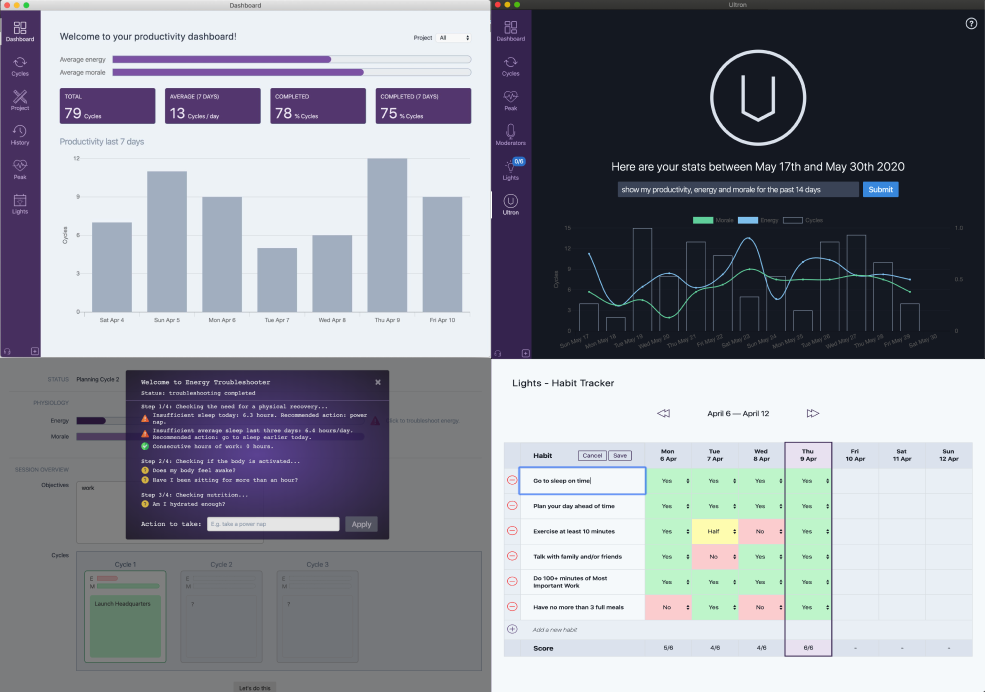Viewport: 985px width, 692px height.
Task: Open Monday 'No' dropdown for 3 full meals
Action: (668, 607)
